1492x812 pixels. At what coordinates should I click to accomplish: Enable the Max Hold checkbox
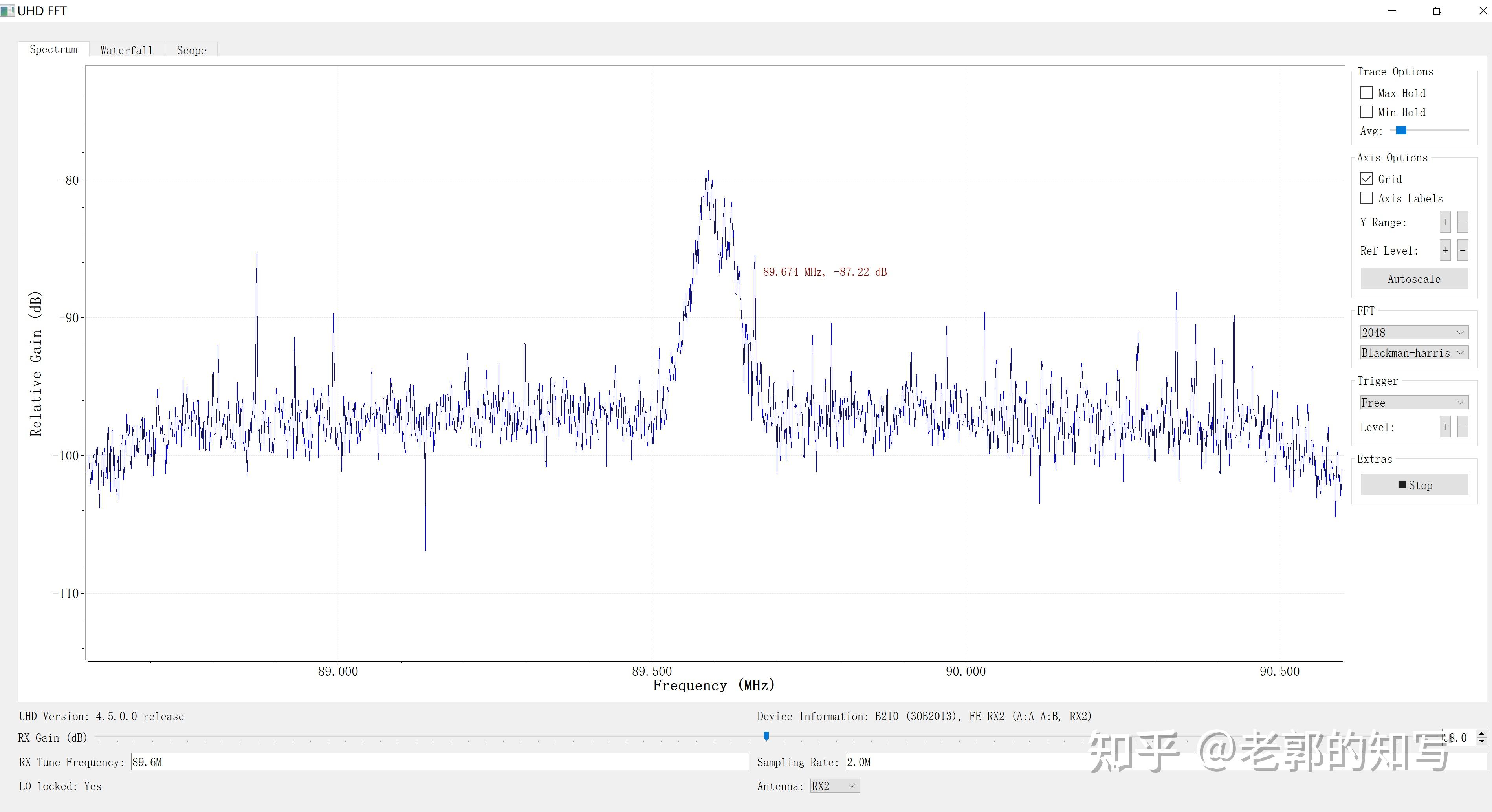pyautogui.click(x=1366, y=93)
